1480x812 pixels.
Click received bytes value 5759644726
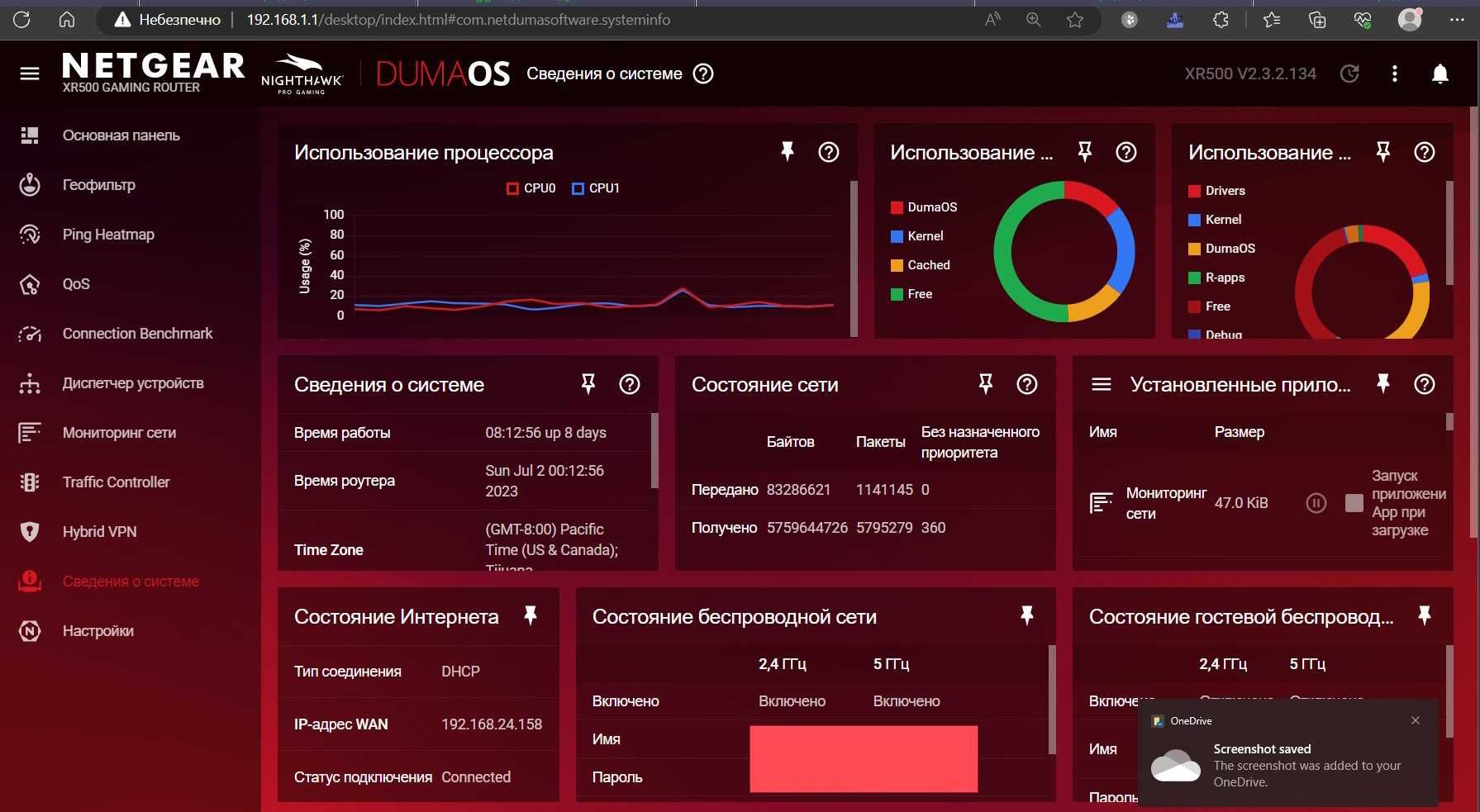click(x=807, y=528)
